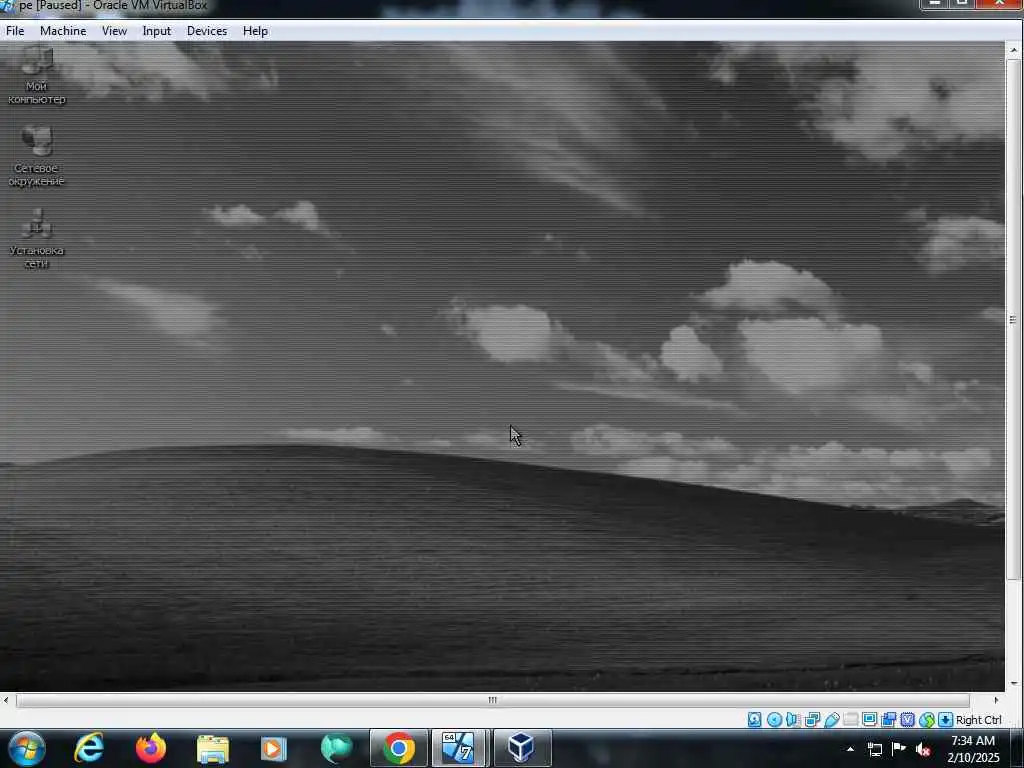Click the horizontal scrollbar left arrow

coord(7,700)
